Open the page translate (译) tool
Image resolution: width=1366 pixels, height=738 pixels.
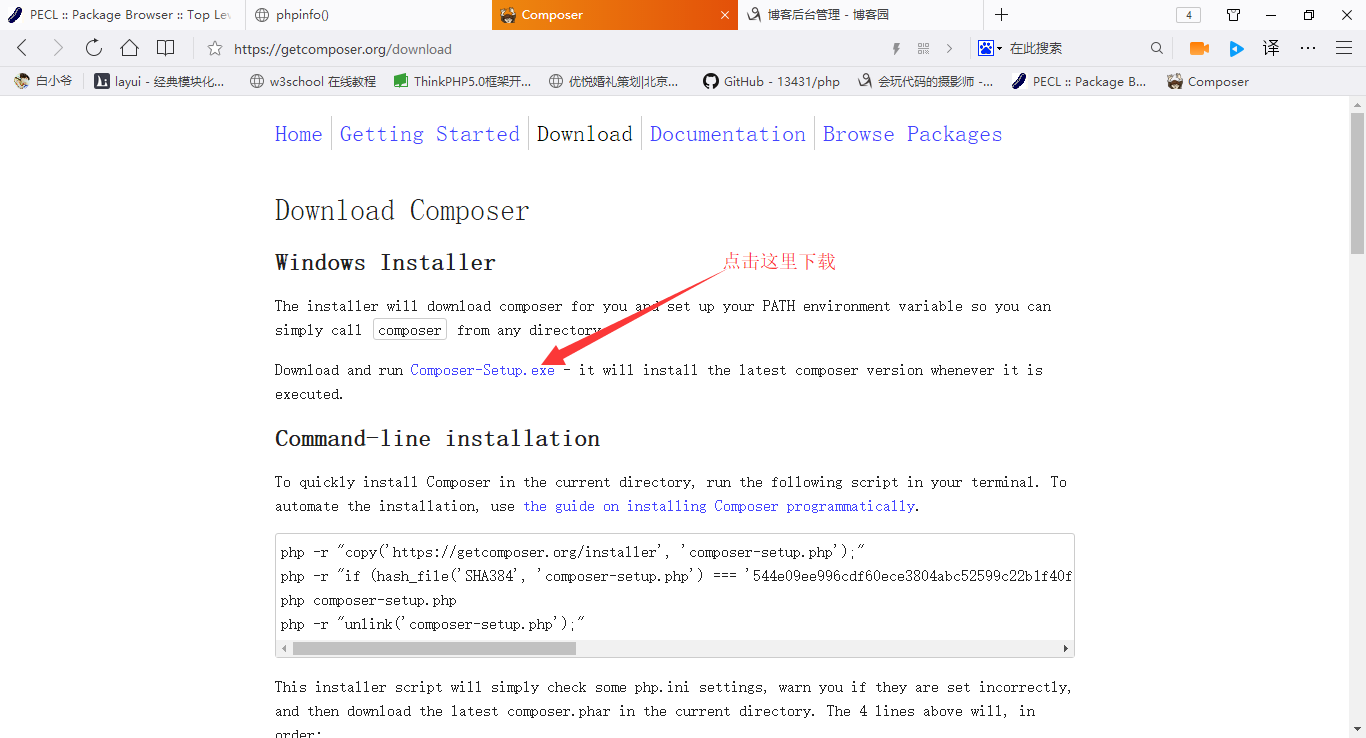(x=1271, y=48)
